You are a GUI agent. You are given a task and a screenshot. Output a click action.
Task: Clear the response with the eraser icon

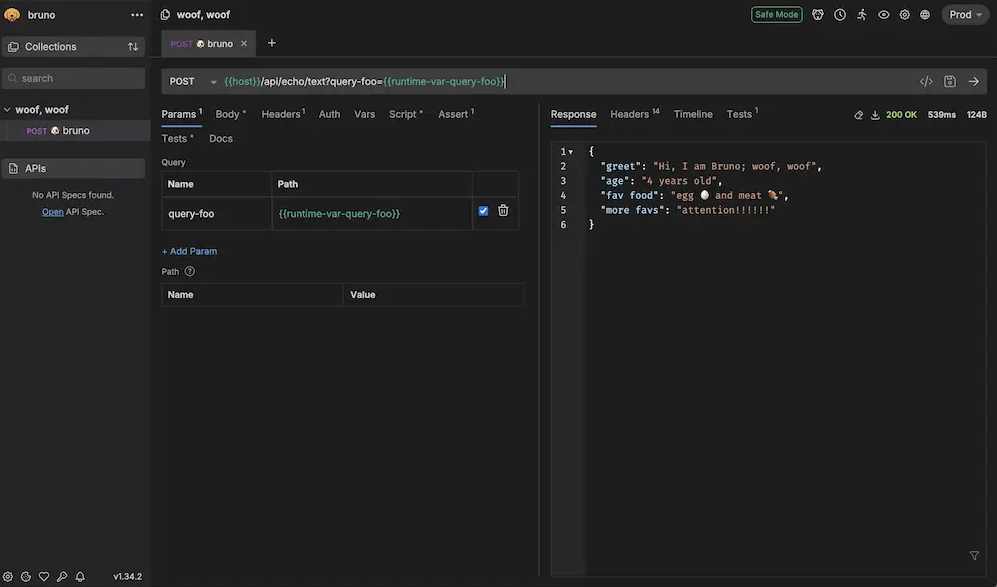(858, 115)
